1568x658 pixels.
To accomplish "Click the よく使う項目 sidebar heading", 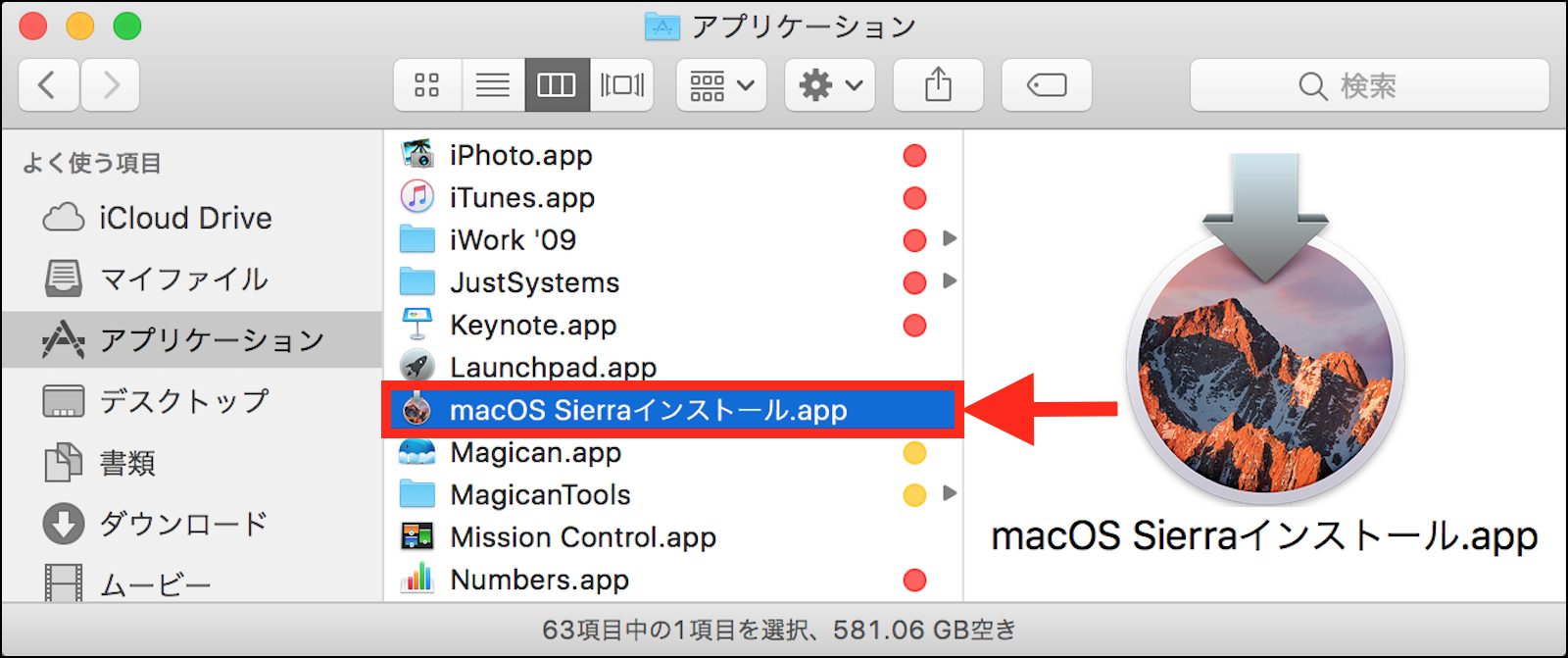I will pyautogui.click(x=92, y=163).
